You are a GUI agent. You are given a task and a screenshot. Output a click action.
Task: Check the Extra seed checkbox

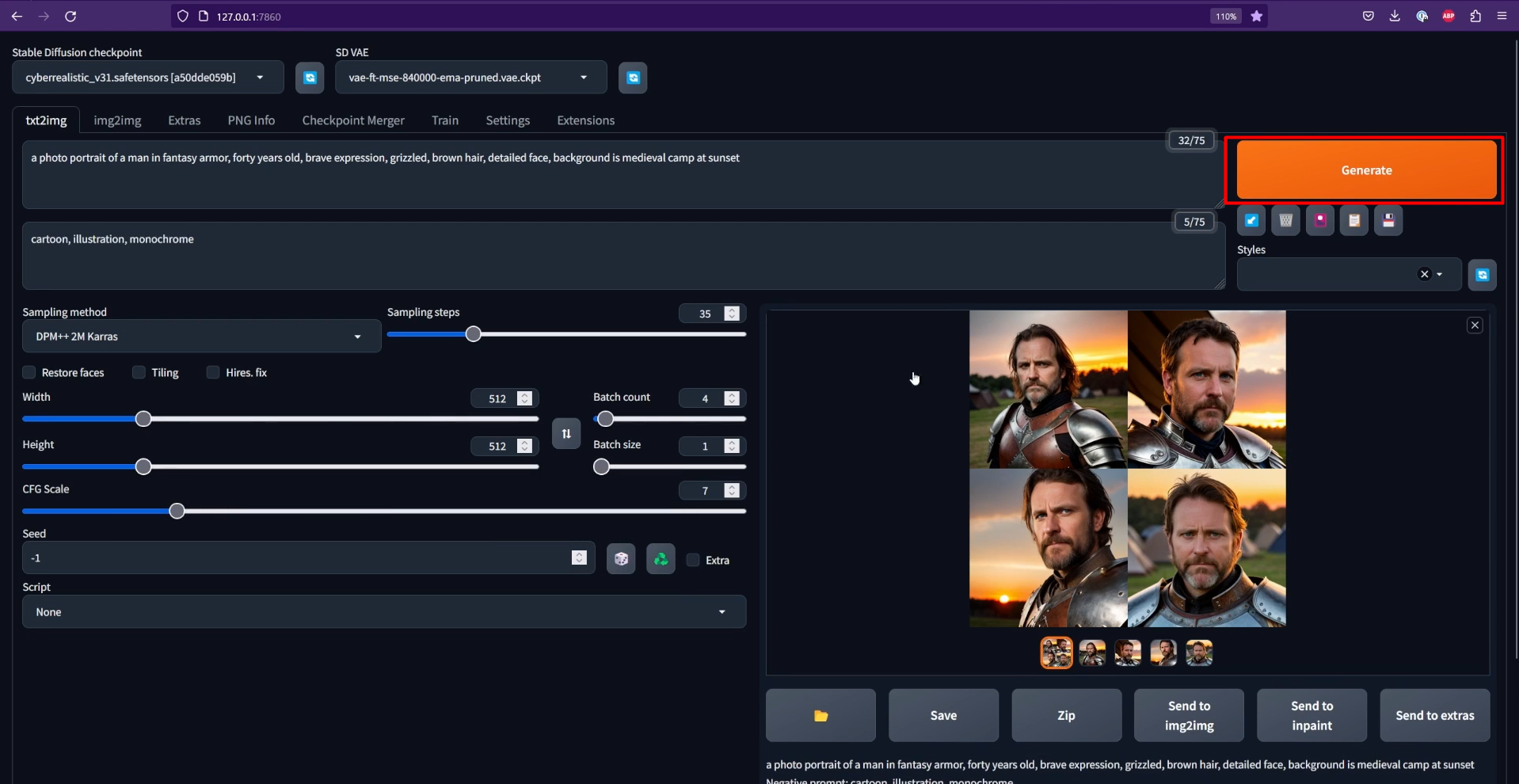(693, 560)
